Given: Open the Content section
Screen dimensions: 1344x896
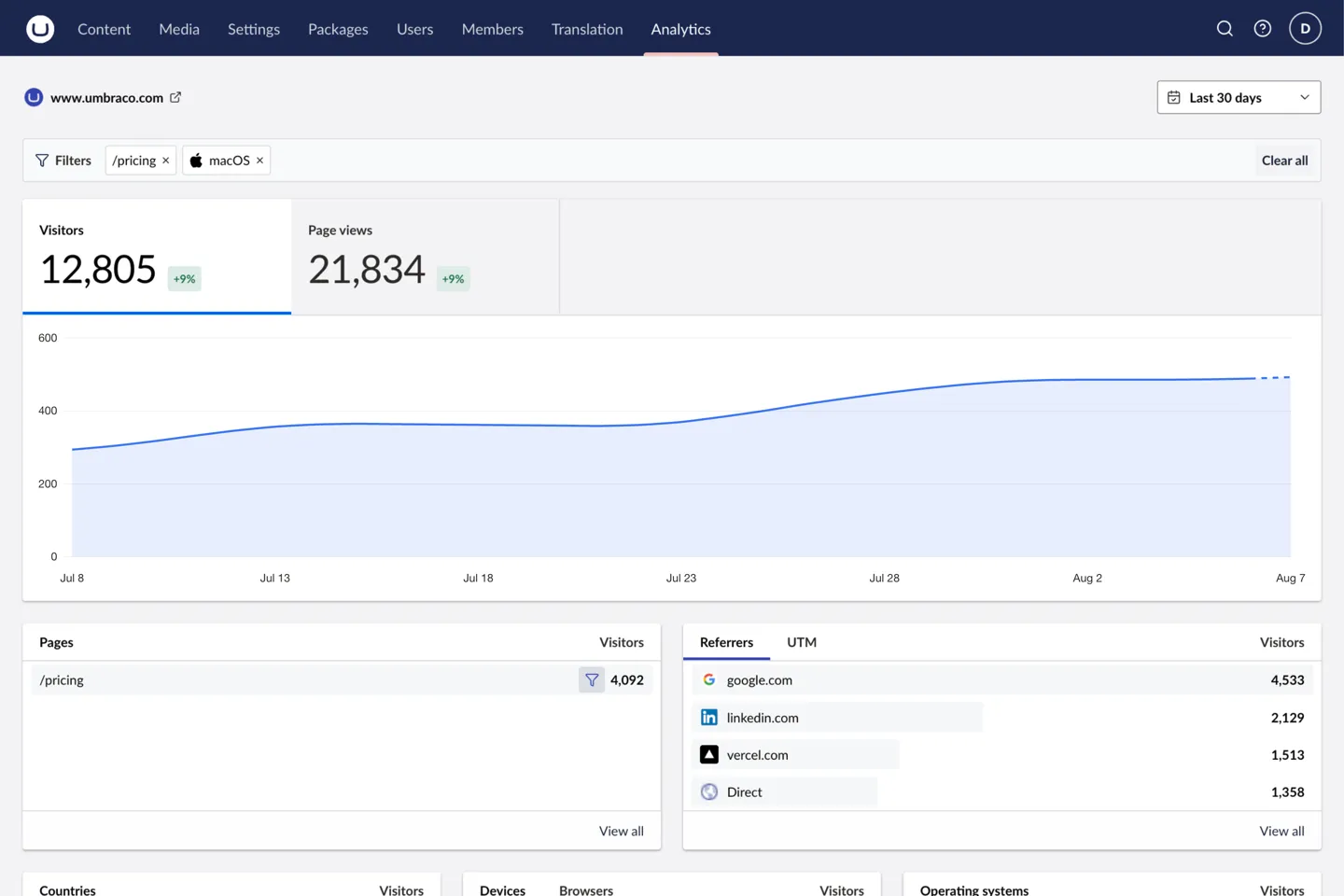Looking at the screenshot, I should pos(104,29).
